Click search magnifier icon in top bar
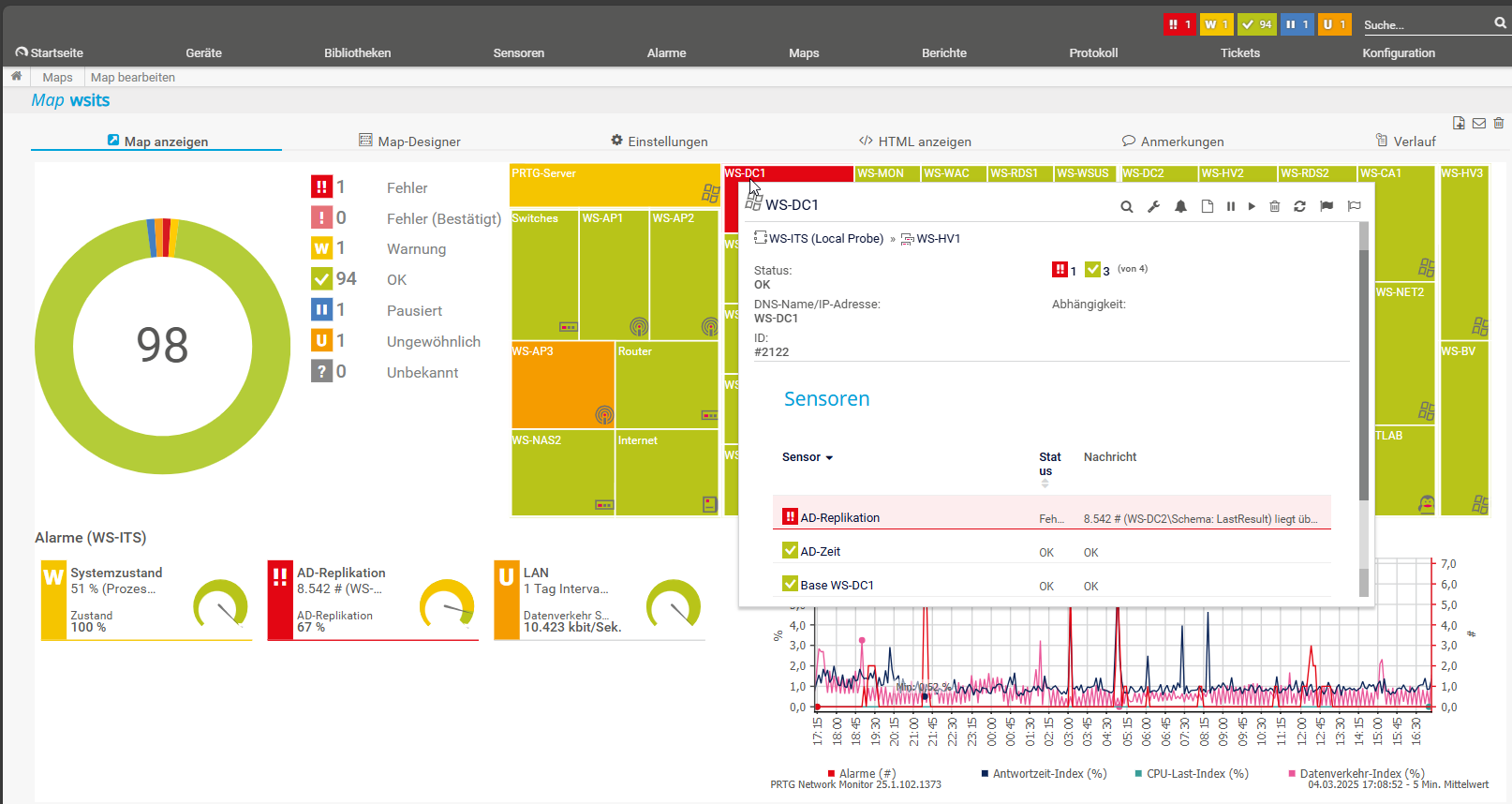 [1500, 23]
